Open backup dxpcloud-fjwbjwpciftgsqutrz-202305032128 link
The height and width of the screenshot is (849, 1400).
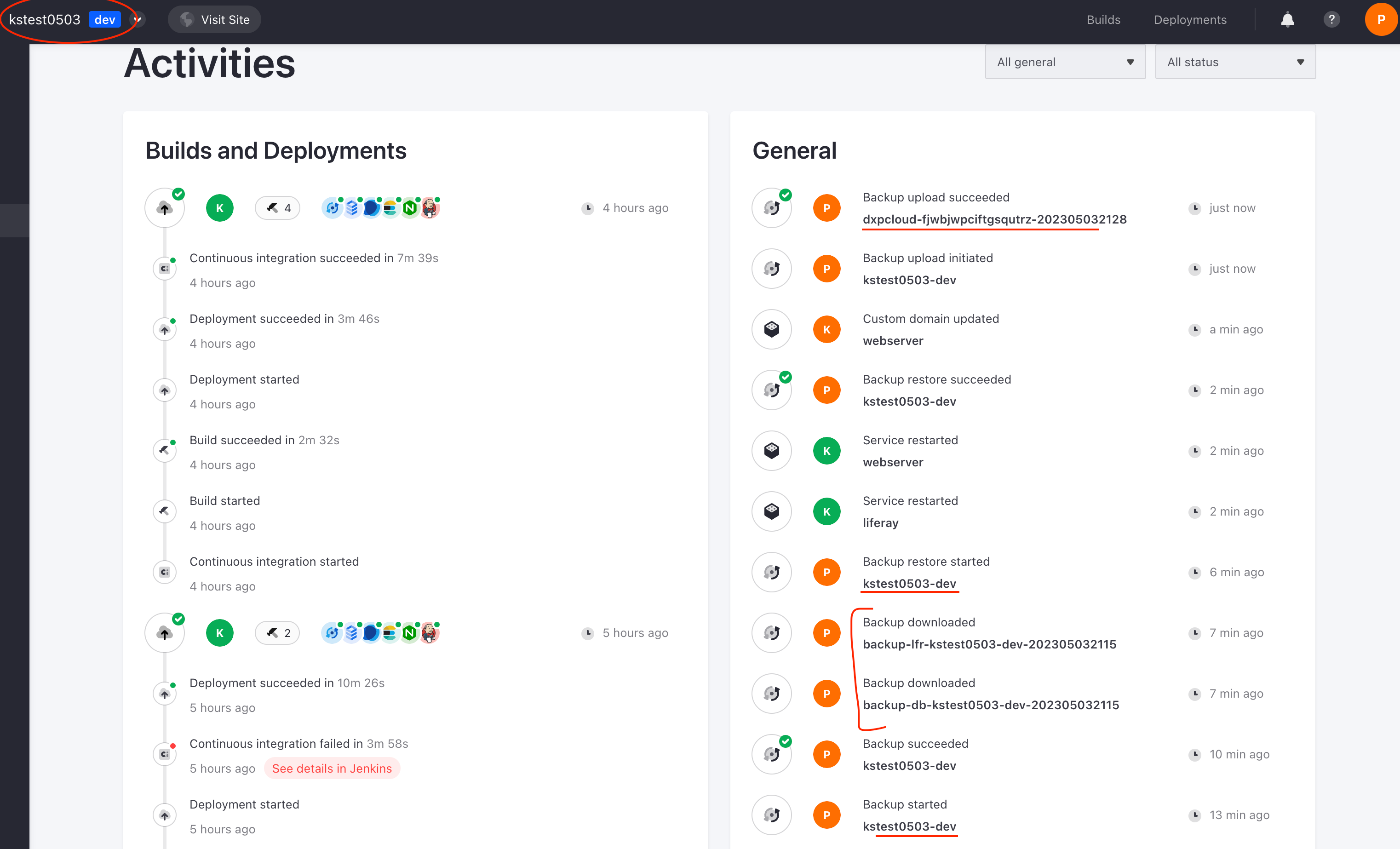point(994,219)
